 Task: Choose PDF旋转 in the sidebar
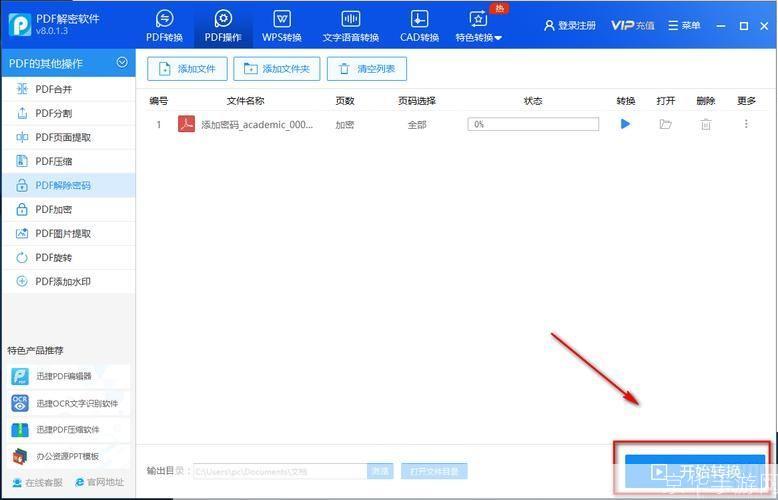[x=68, y=257]
